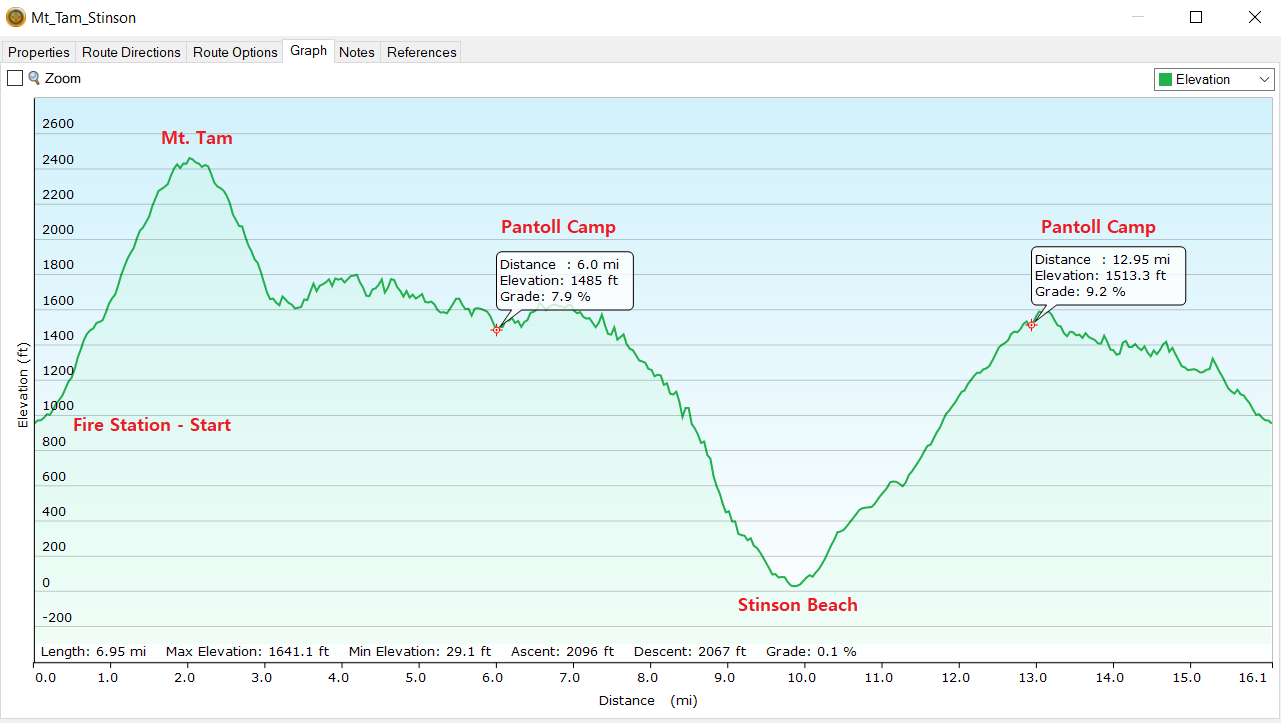Image resolution: width=1281 pixels, height=723 pixels.
Task: Click Min Elevation: 29.1 ft statistic
Action: click(x=420, y=651)
